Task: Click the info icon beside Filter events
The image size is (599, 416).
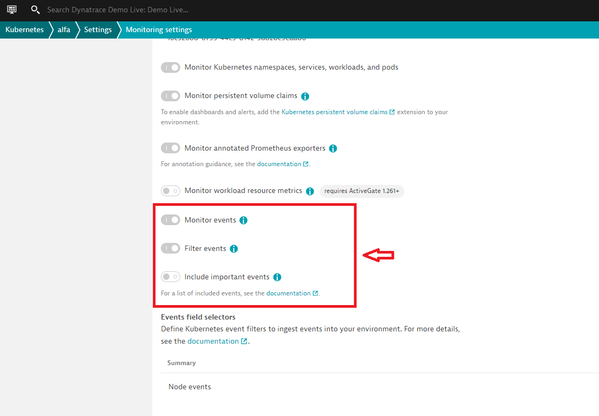Action: (x=234, y=249)
